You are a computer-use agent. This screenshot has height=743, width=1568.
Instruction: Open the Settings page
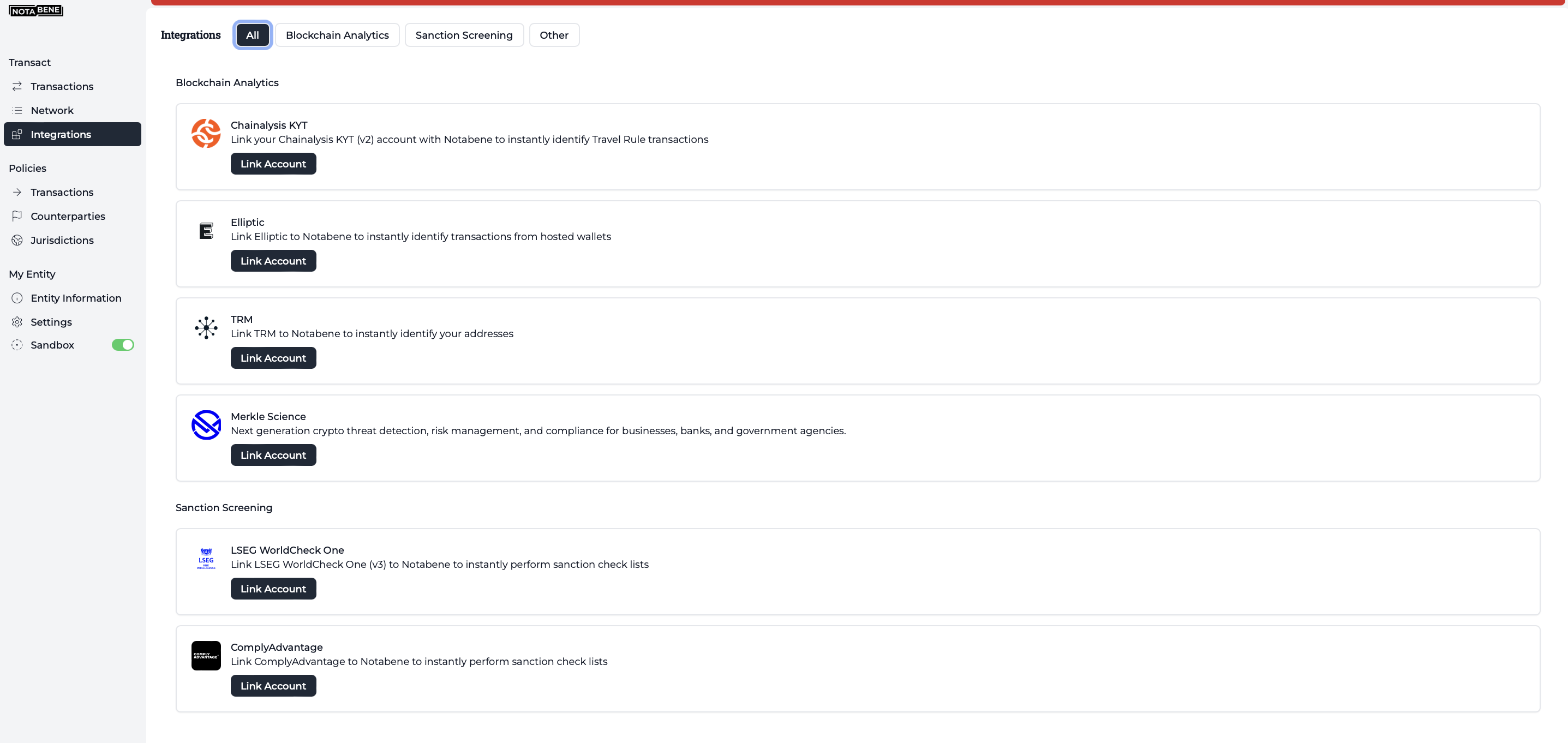(73, 322)
